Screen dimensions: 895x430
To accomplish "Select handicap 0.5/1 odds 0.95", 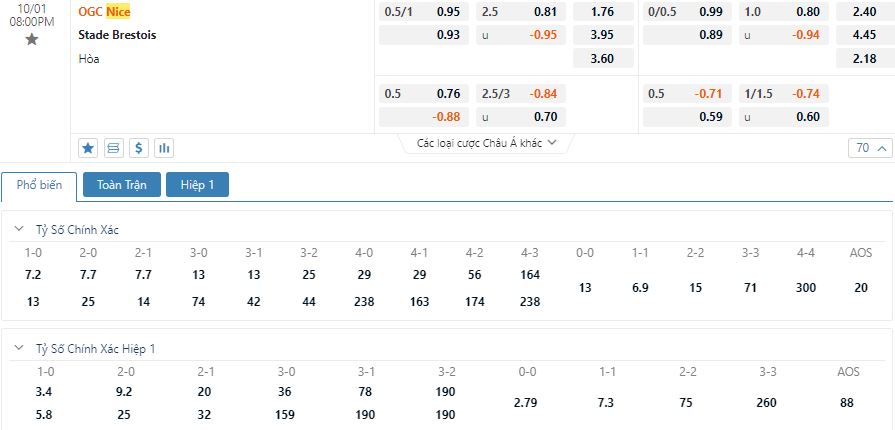I will (x=424, y=11).
